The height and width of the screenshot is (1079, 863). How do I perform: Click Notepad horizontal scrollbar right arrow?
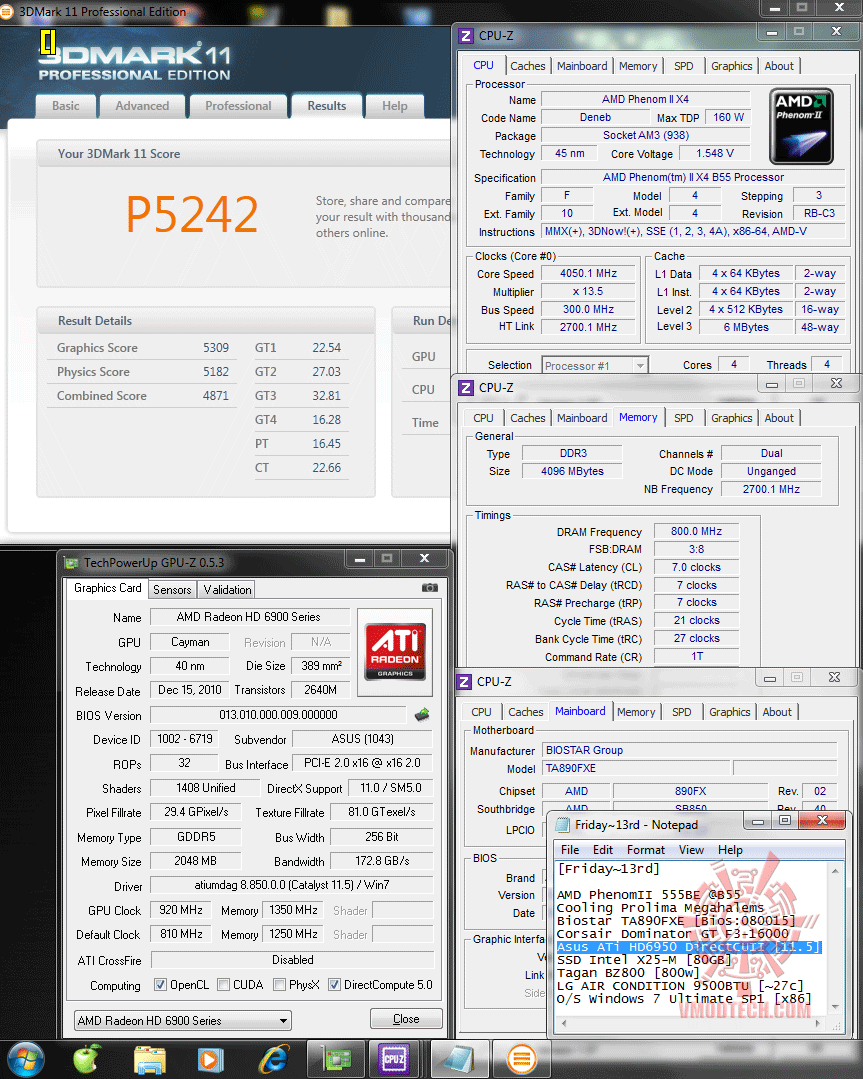click(x=819, y=1023)
